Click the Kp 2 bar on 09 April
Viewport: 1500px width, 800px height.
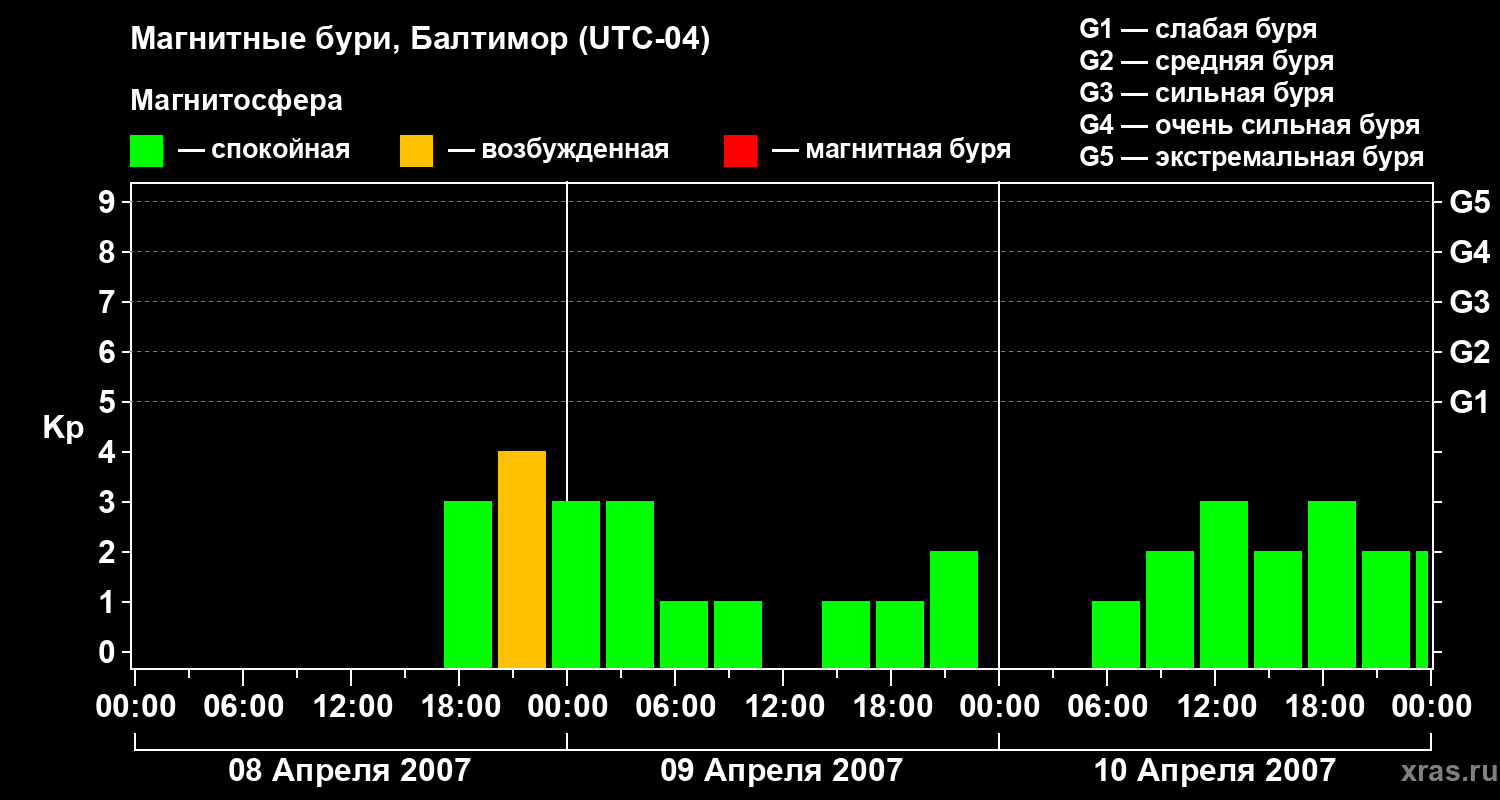(x=954, y=609)
